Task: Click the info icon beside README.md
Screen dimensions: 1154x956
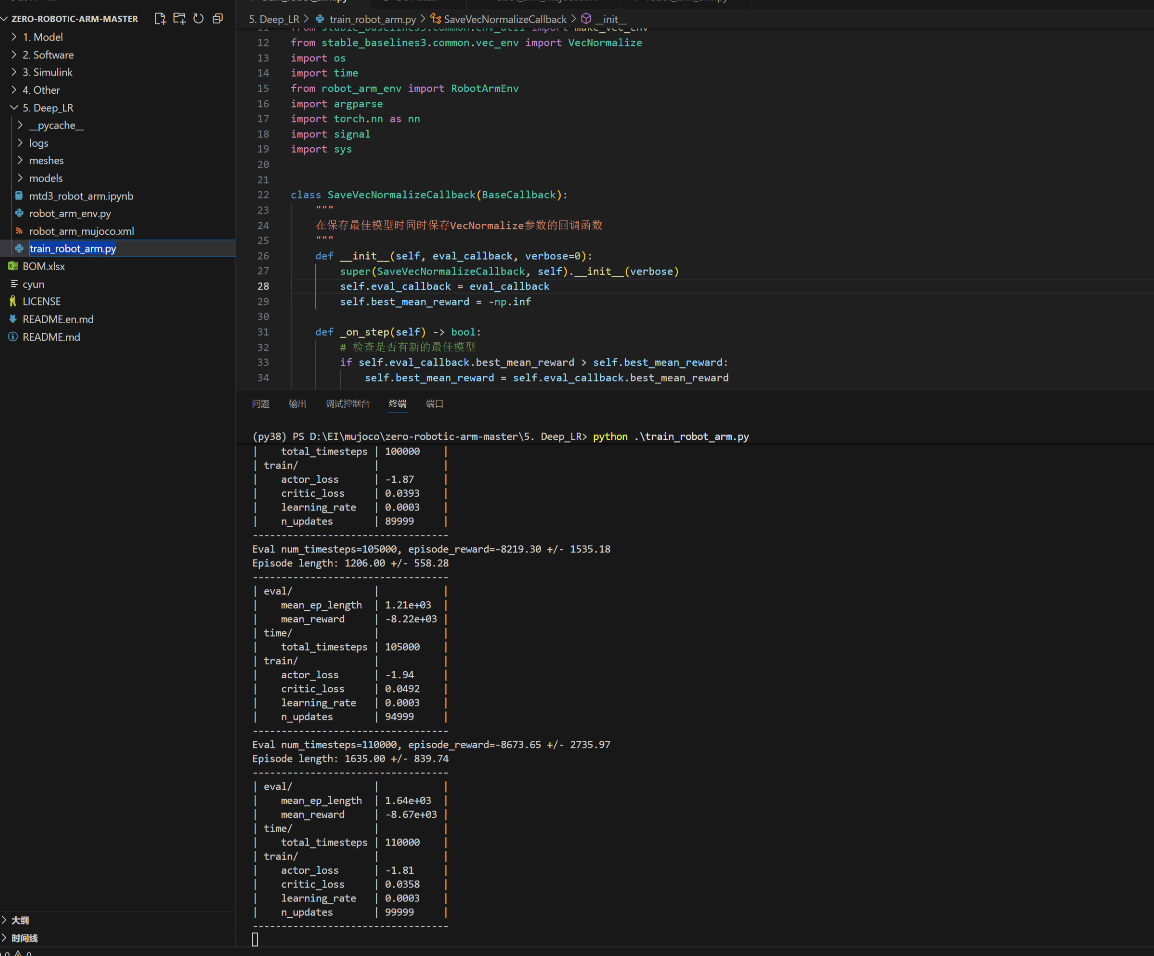Action: [13, 337]
